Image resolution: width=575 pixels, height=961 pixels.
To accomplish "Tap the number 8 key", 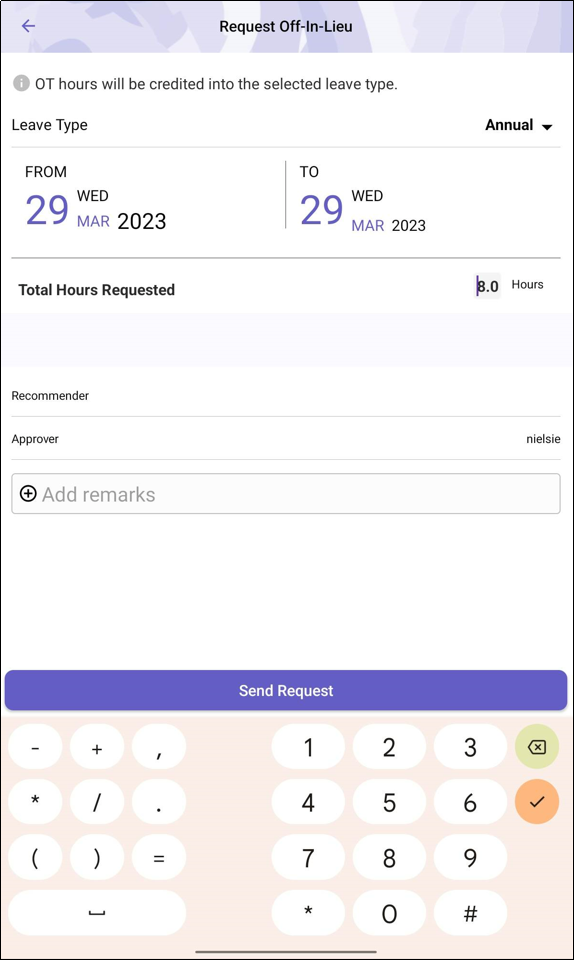I will pyautogui.click(x=389, y=857).
